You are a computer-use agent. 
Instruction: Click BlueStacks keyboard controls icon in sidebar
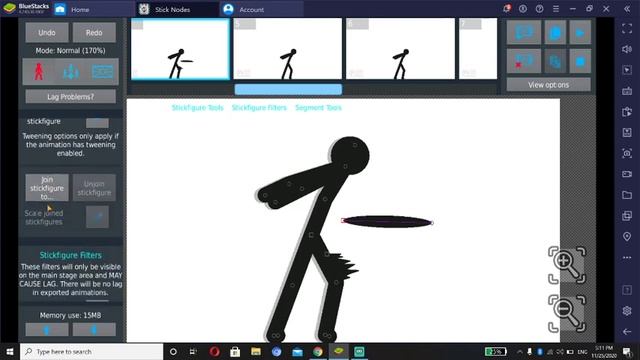pyautogui.click(x=627, y=91)
